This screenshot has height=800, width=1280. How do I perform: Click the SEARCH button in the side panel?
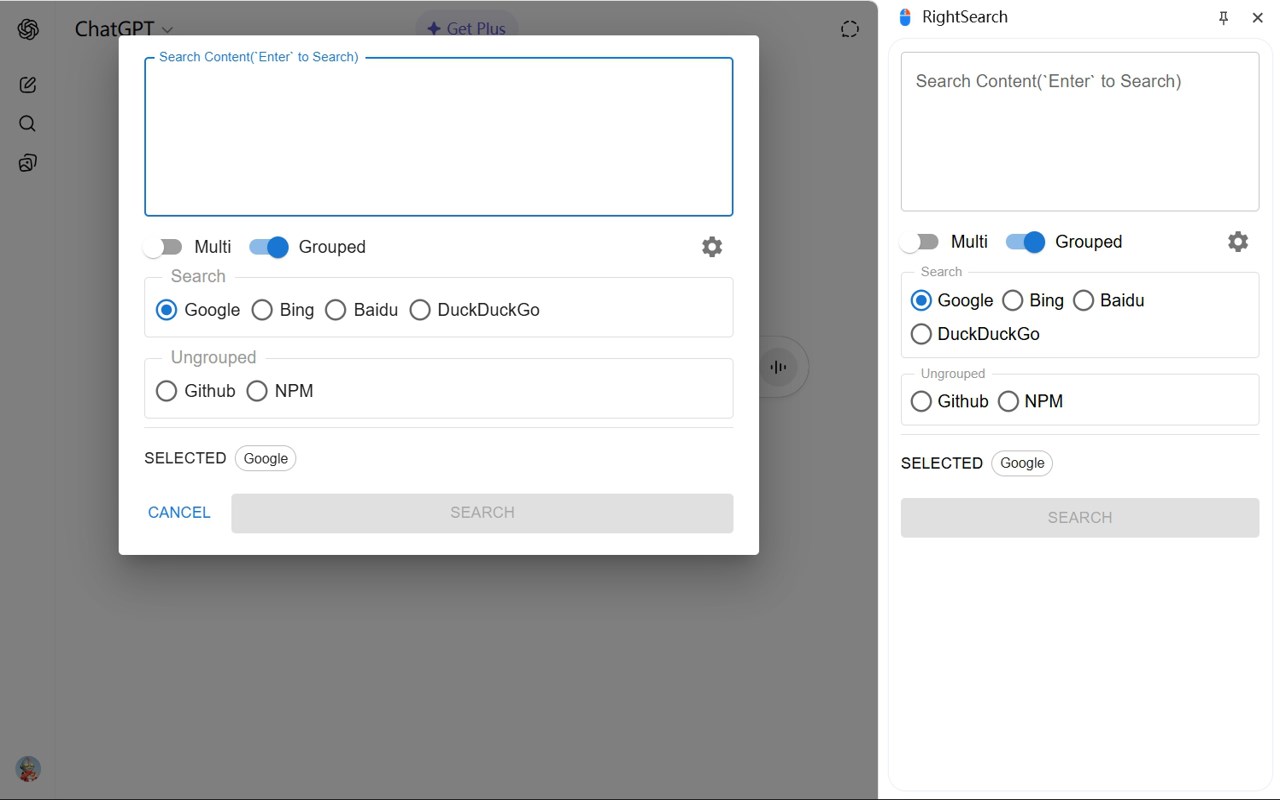tap(1080, 518)
